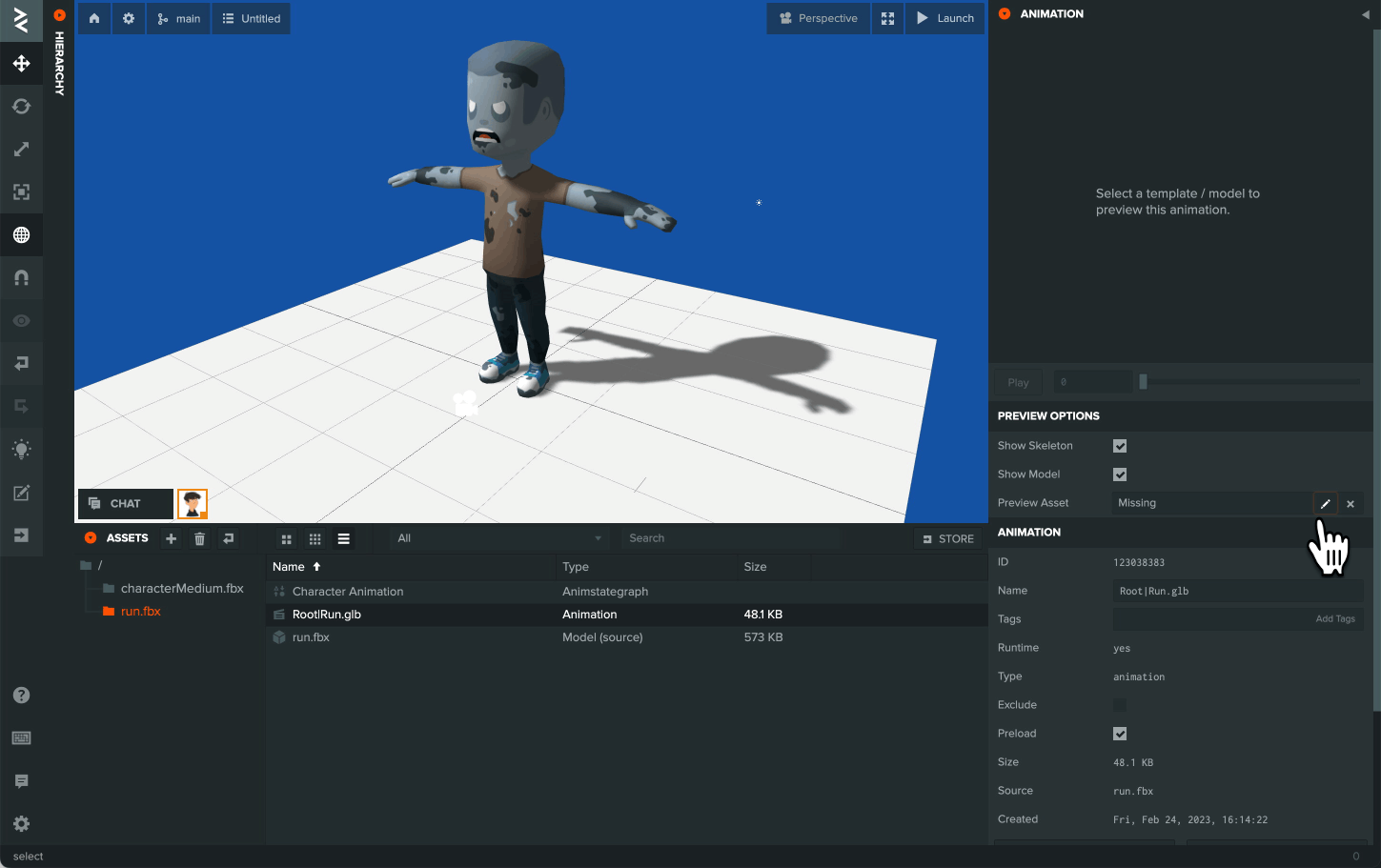Viewport: 1381px width, 868px height.
Task: Click the Undo arrow in left toolbar
Action: (21, 364)
